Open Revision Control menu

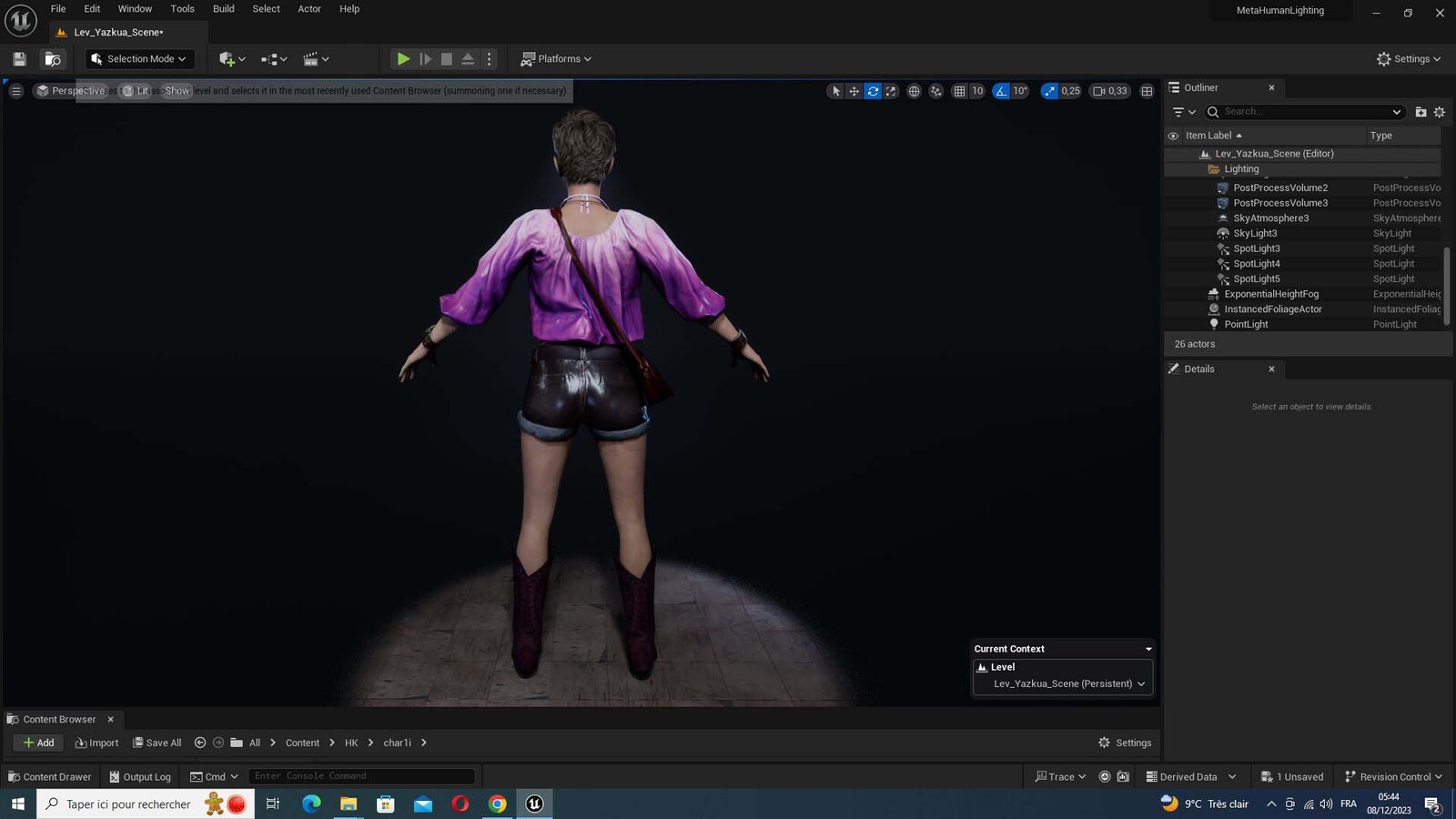[x=1393, y=777]
